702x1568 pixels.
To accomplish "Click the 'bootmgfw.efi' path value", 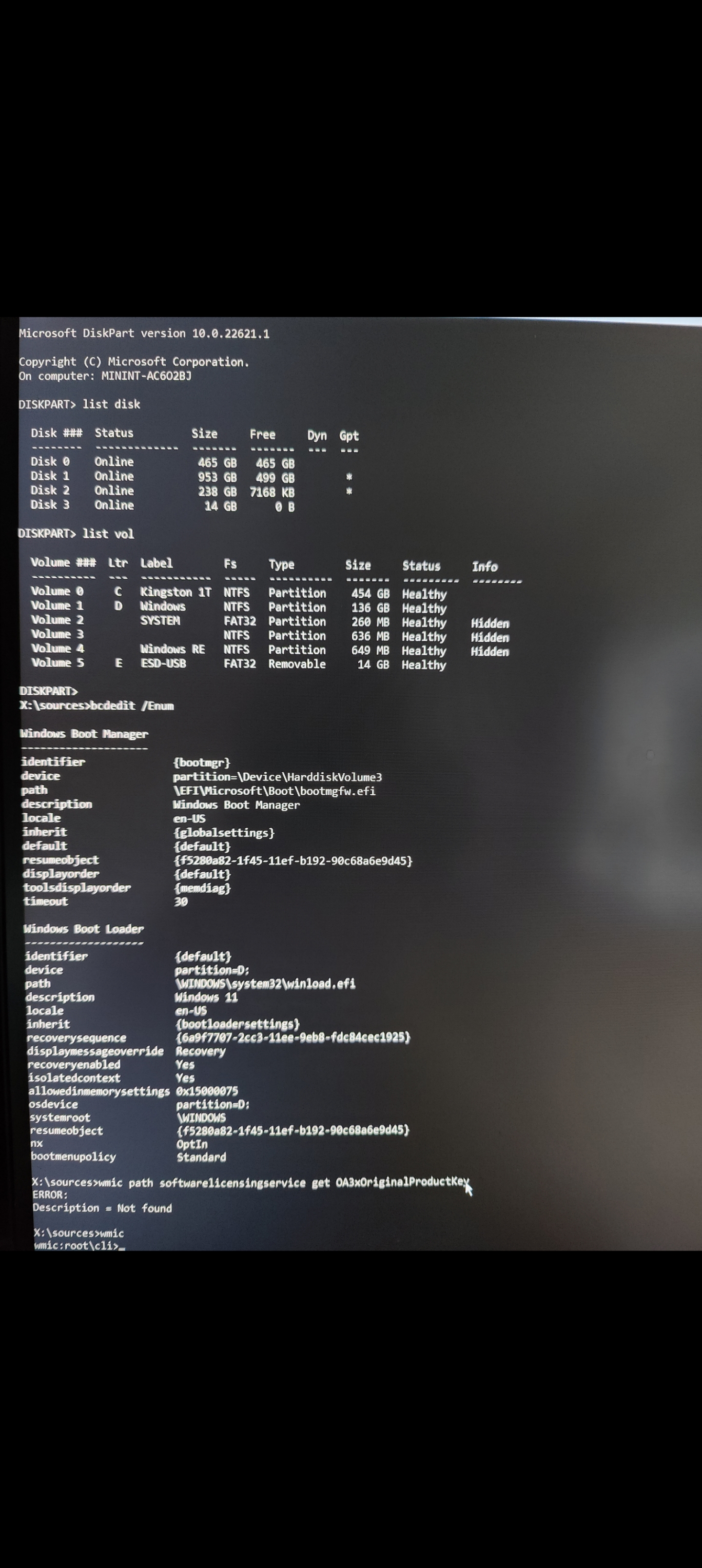I will click(338, 791).
